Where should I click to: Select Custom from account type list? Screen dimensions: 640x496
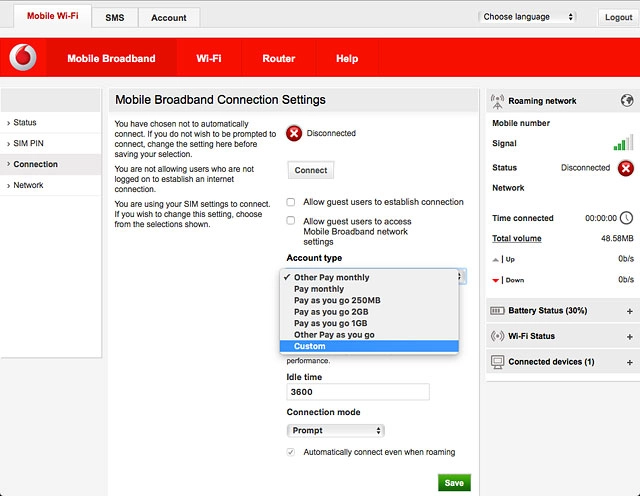tap(310, 347)
